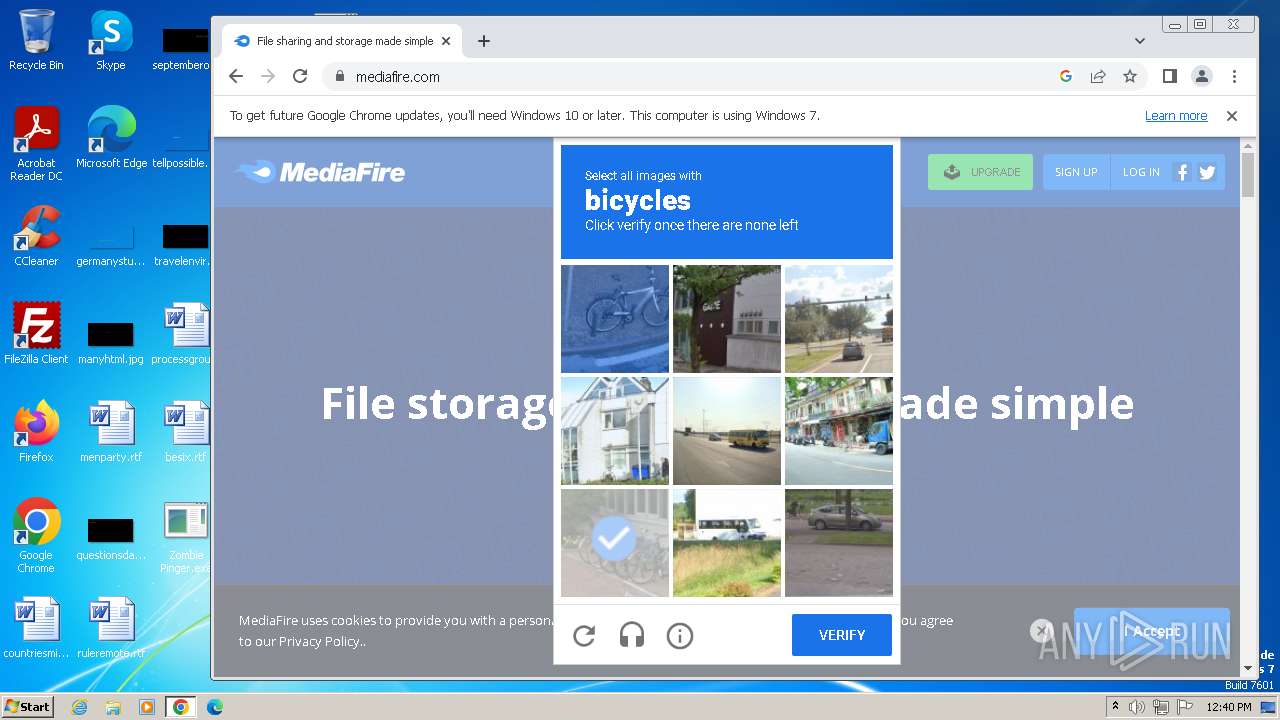1280x720 pixels.
Task: Click the MediaFire logo
Action: coord(320,172)
